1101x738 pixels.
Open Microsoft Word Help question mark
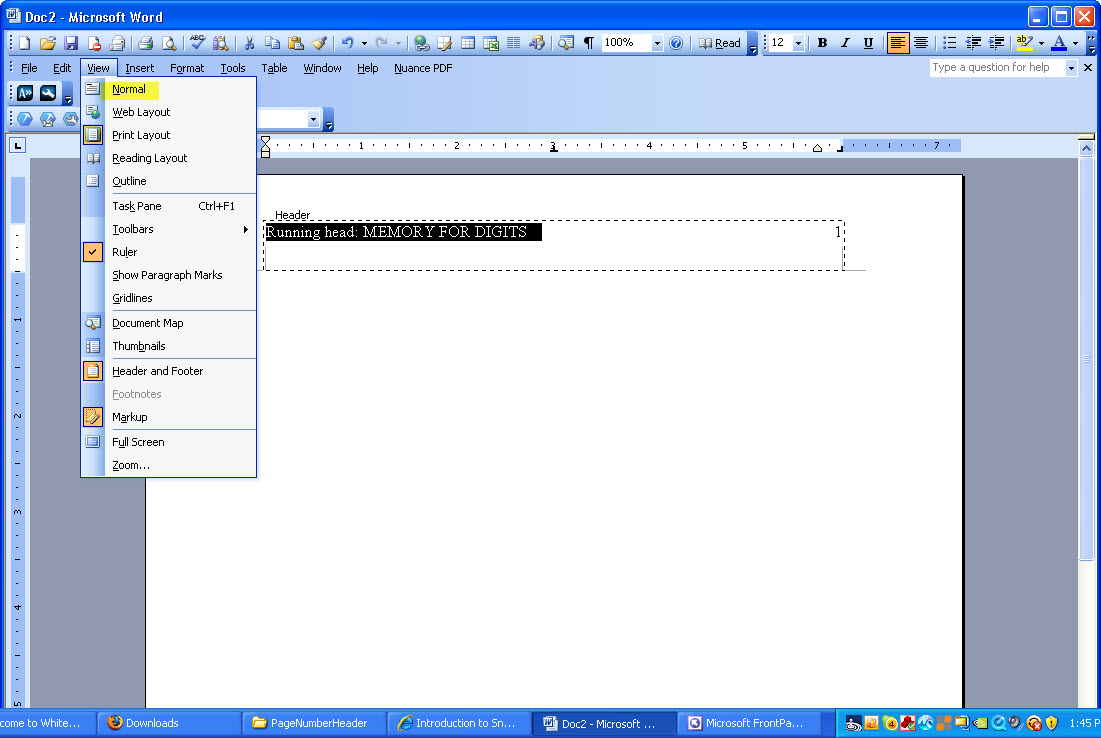pyautogui.click(x=676, y=43)
